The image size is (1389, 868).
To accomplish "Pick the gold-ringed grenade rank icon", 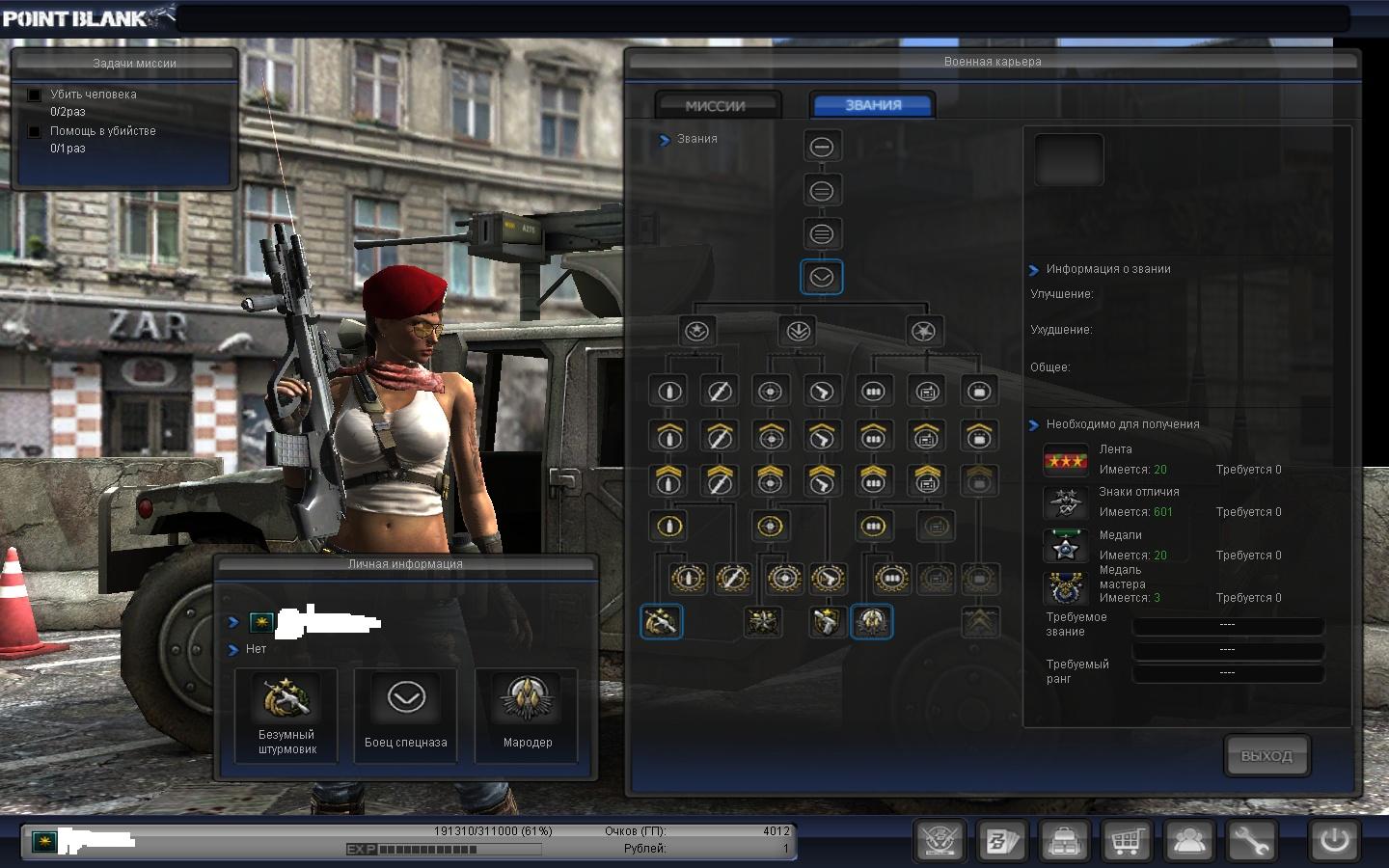I will pyautogui.click(x=669, y=527).
